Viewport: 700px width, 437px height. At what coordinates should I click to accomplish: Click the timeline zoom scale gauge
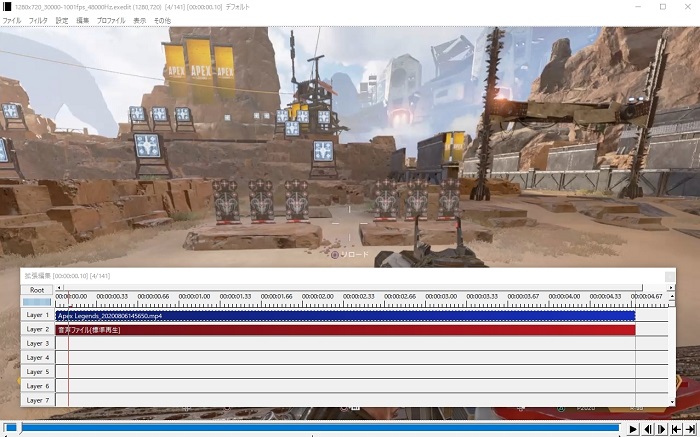[37, 302]
